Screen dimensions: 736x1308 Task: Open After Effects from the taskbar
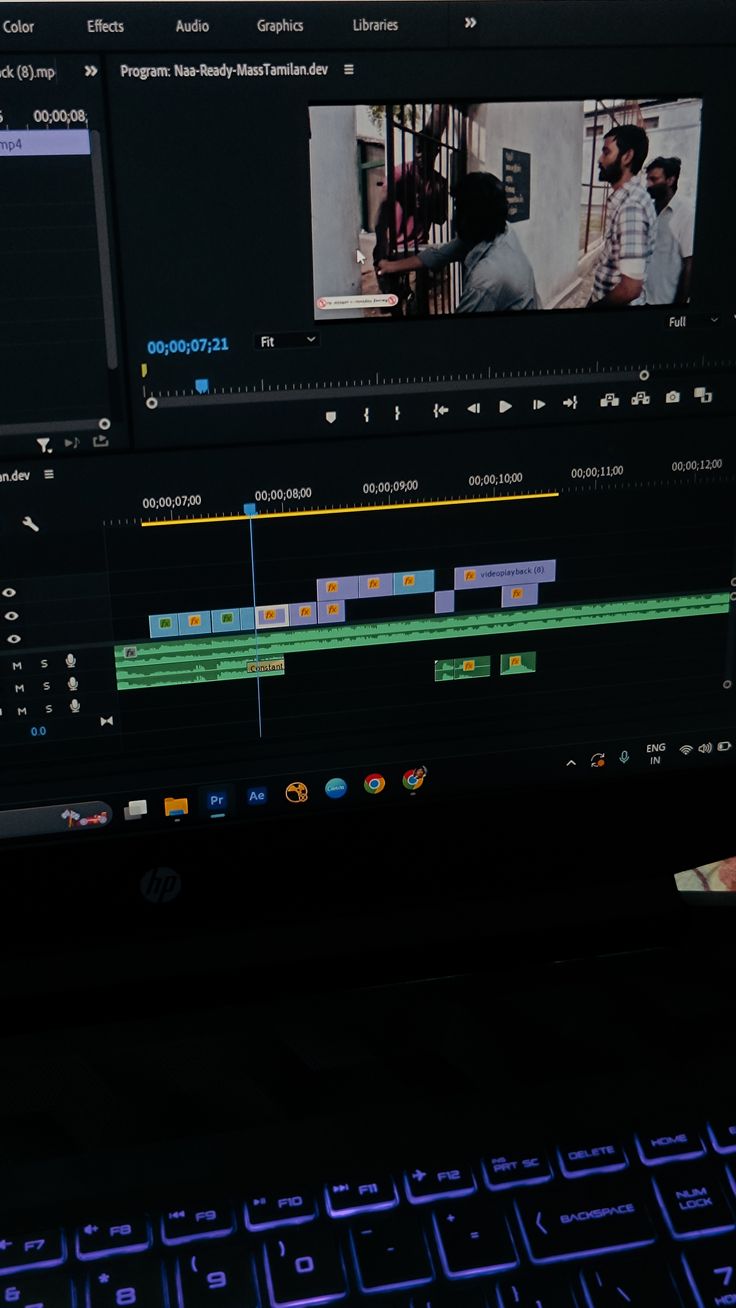[257, 796]
